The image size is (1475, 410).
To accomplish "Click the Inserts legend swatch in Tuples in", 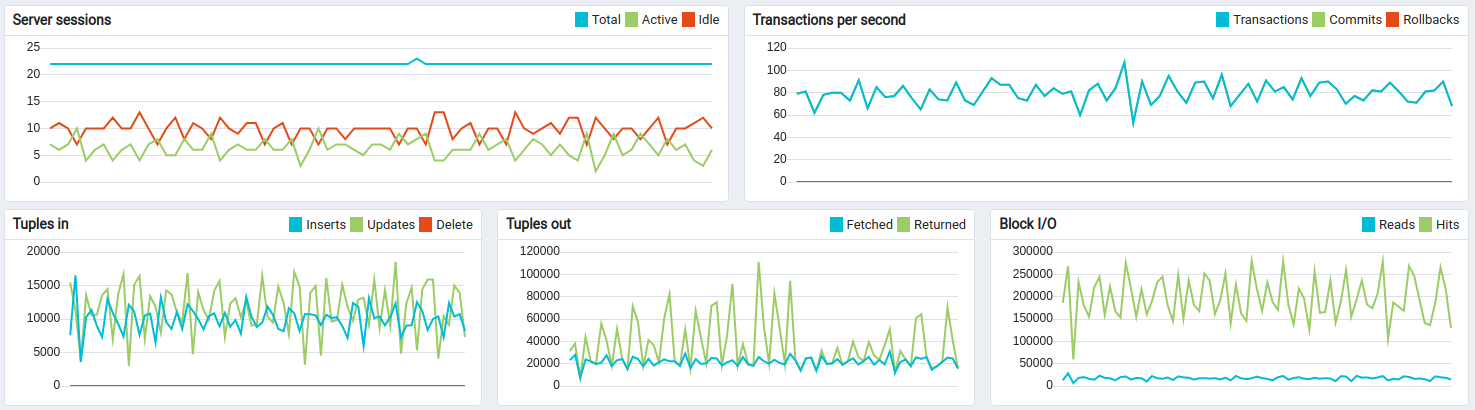I will (x=295, y=224).
